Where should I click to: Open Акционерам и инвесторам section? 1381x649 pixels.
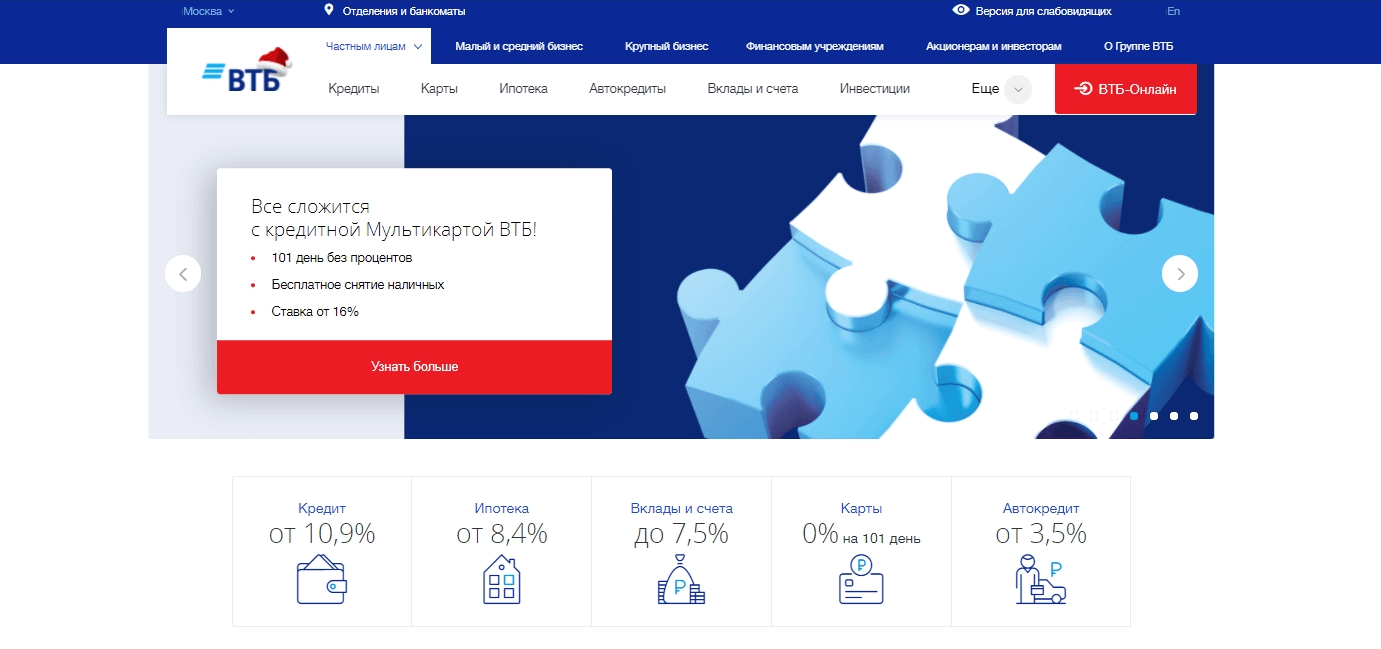click(994, 46)
